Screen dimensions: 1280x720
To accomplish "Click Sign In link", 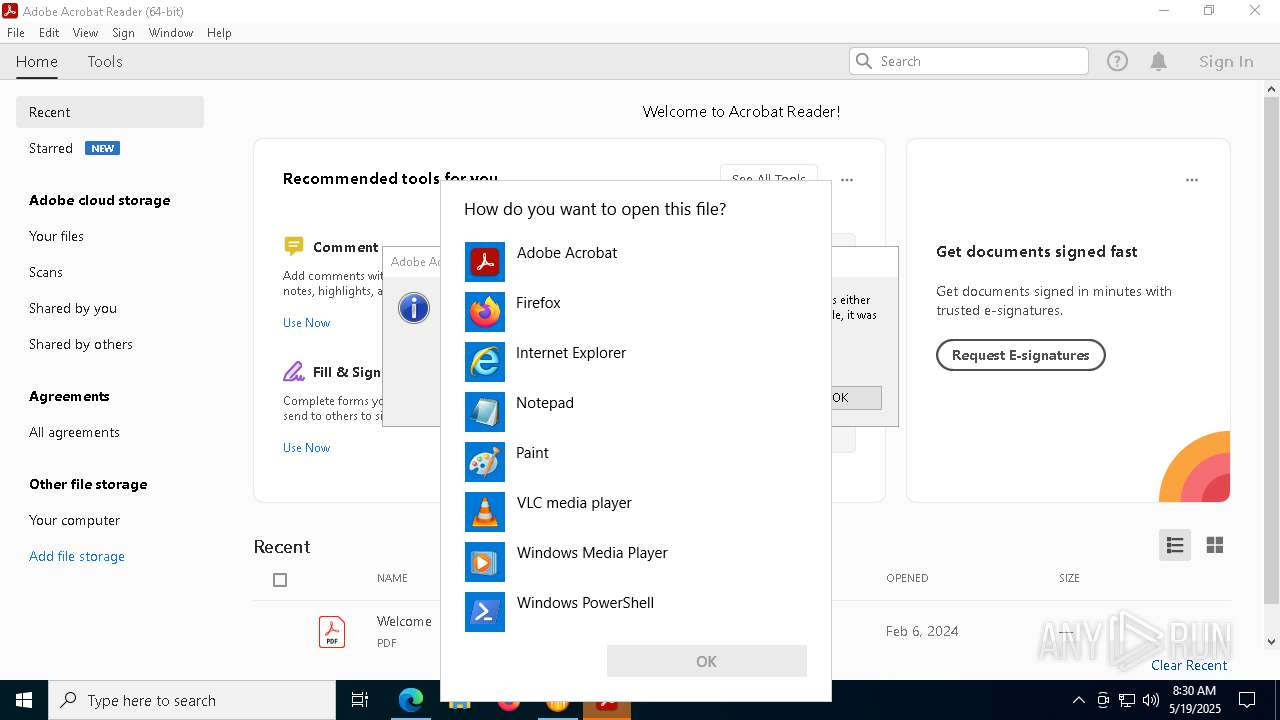I will coord(1226,61).
